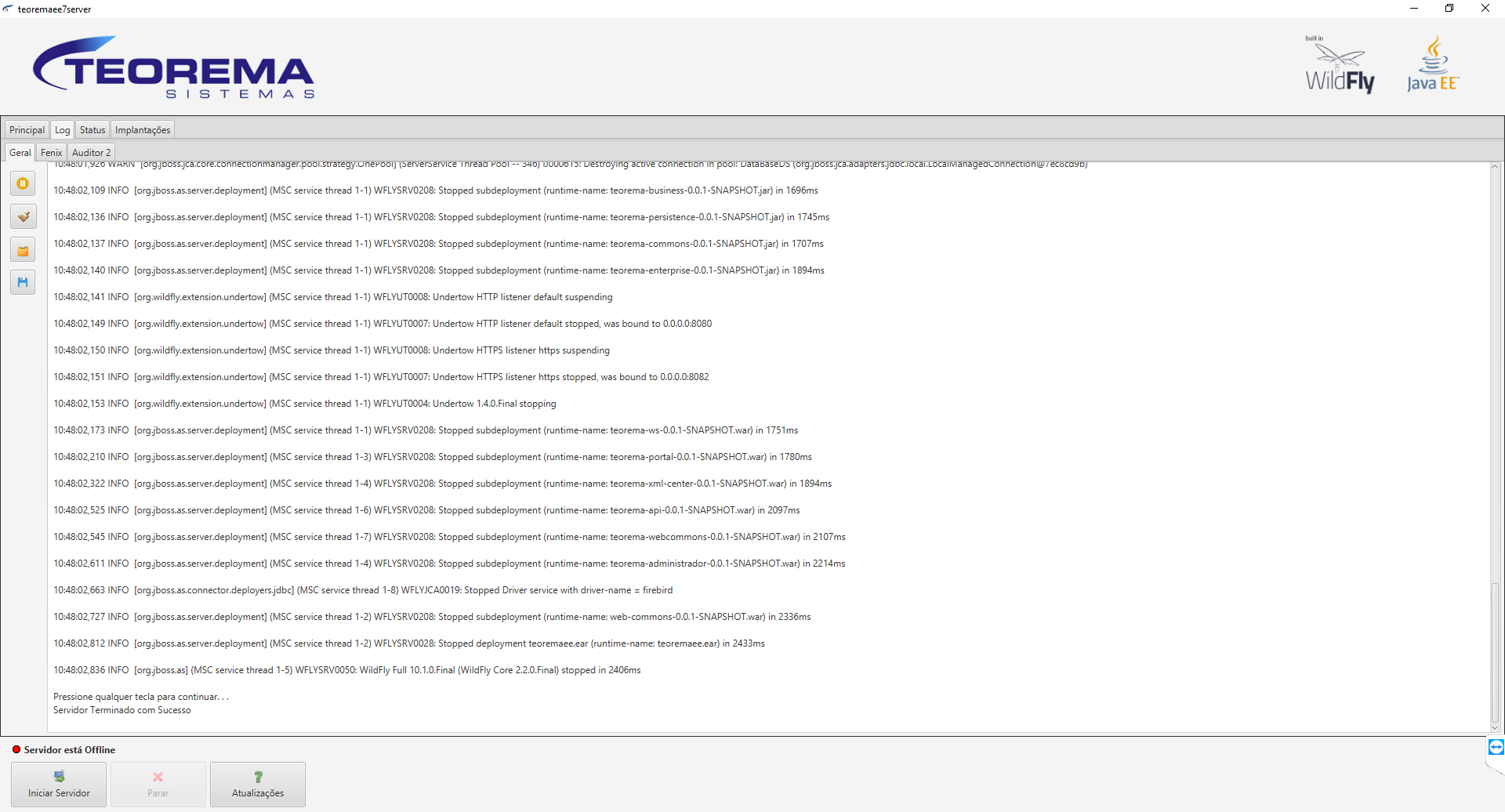
Task: Copy log with the orange clipboard icon
Action: coord(23,250)
